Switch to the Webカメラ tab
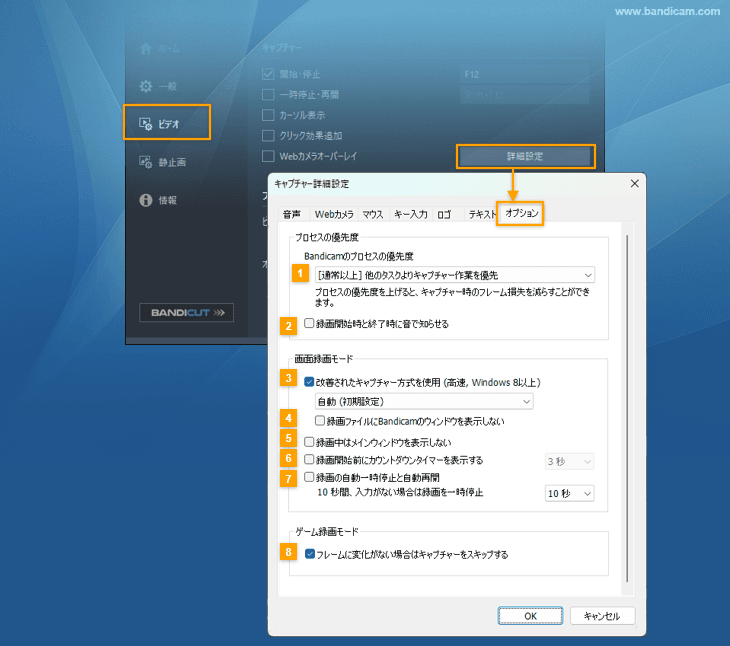 coord(334,214)
